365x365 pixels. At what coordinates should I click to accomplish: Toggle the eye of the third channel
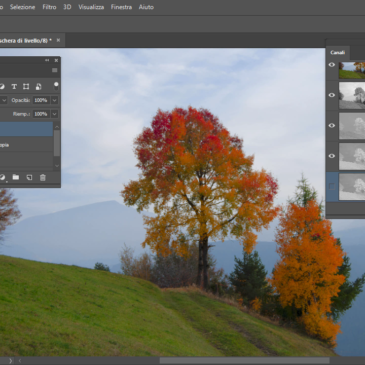(332, 126)
